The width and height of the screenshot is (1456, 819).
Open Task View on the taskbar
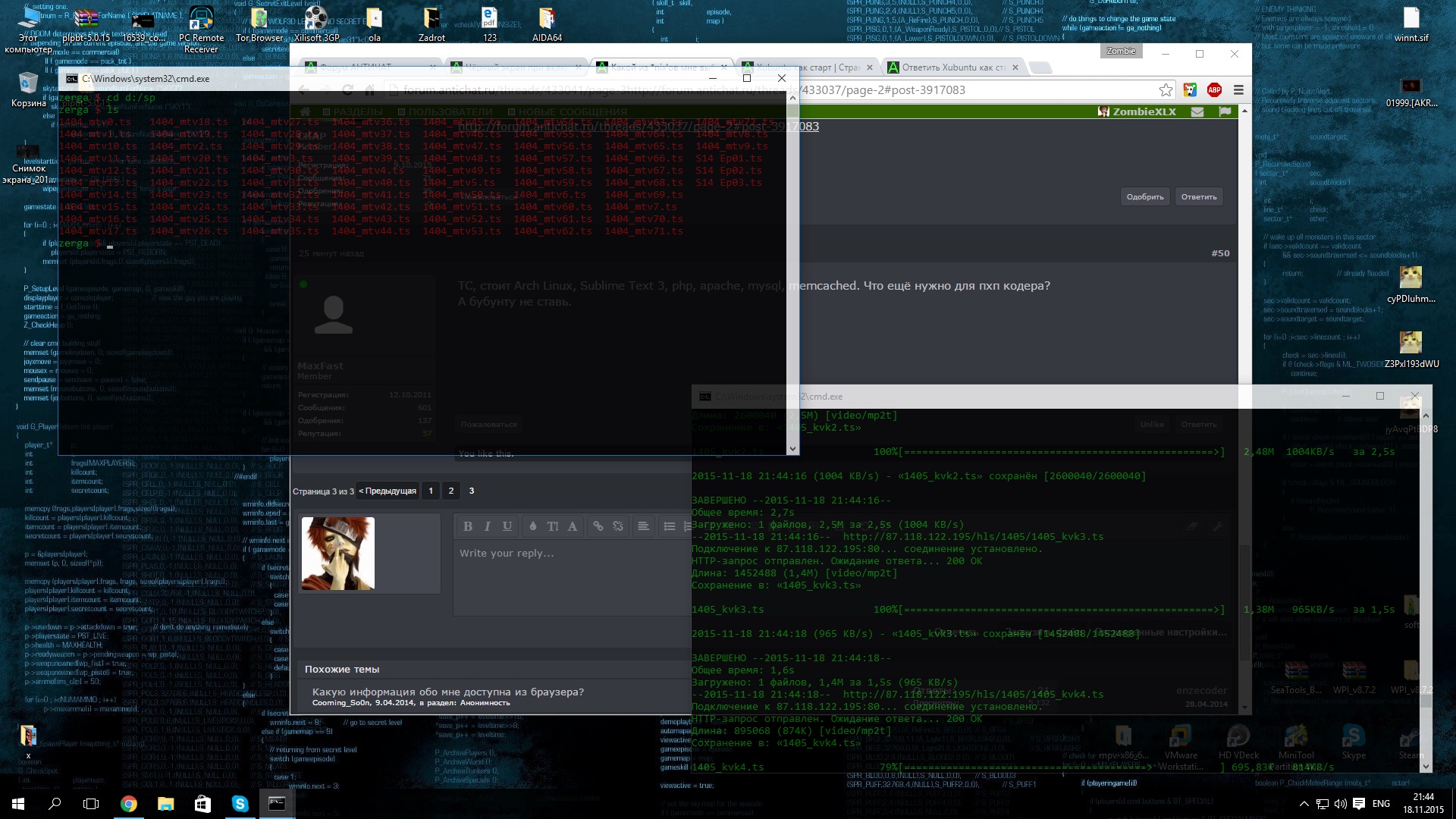pos(91,804)
